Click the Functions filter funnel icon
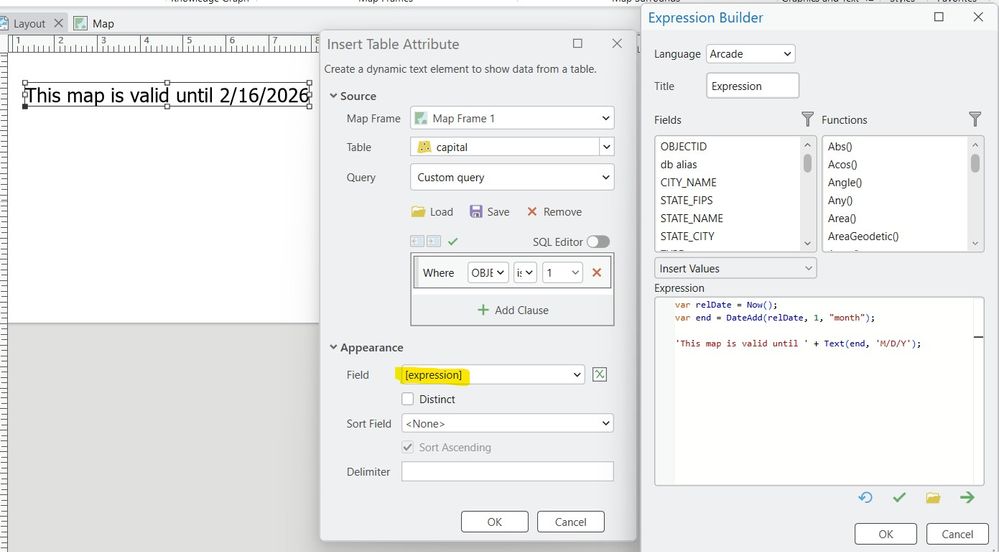 (x=975, y=119)
